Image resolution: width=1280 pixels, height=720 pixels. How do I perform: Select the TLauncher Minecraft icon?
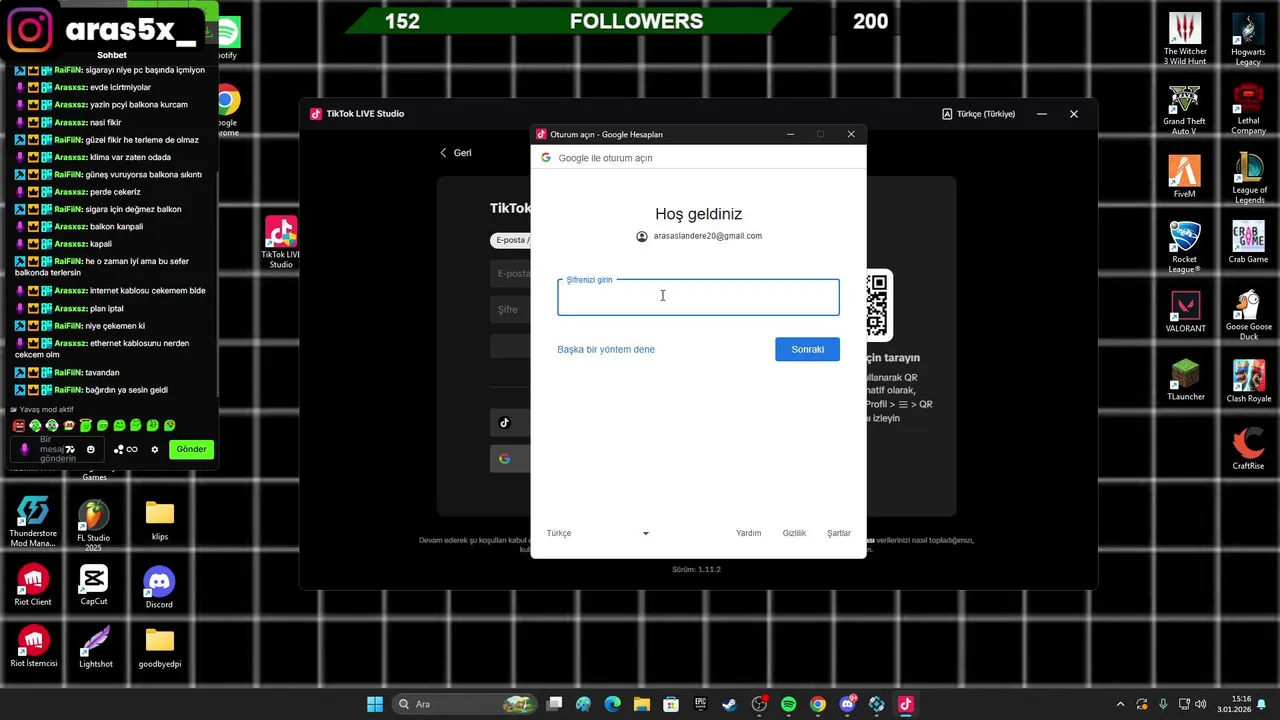(x=1185, y=380)
